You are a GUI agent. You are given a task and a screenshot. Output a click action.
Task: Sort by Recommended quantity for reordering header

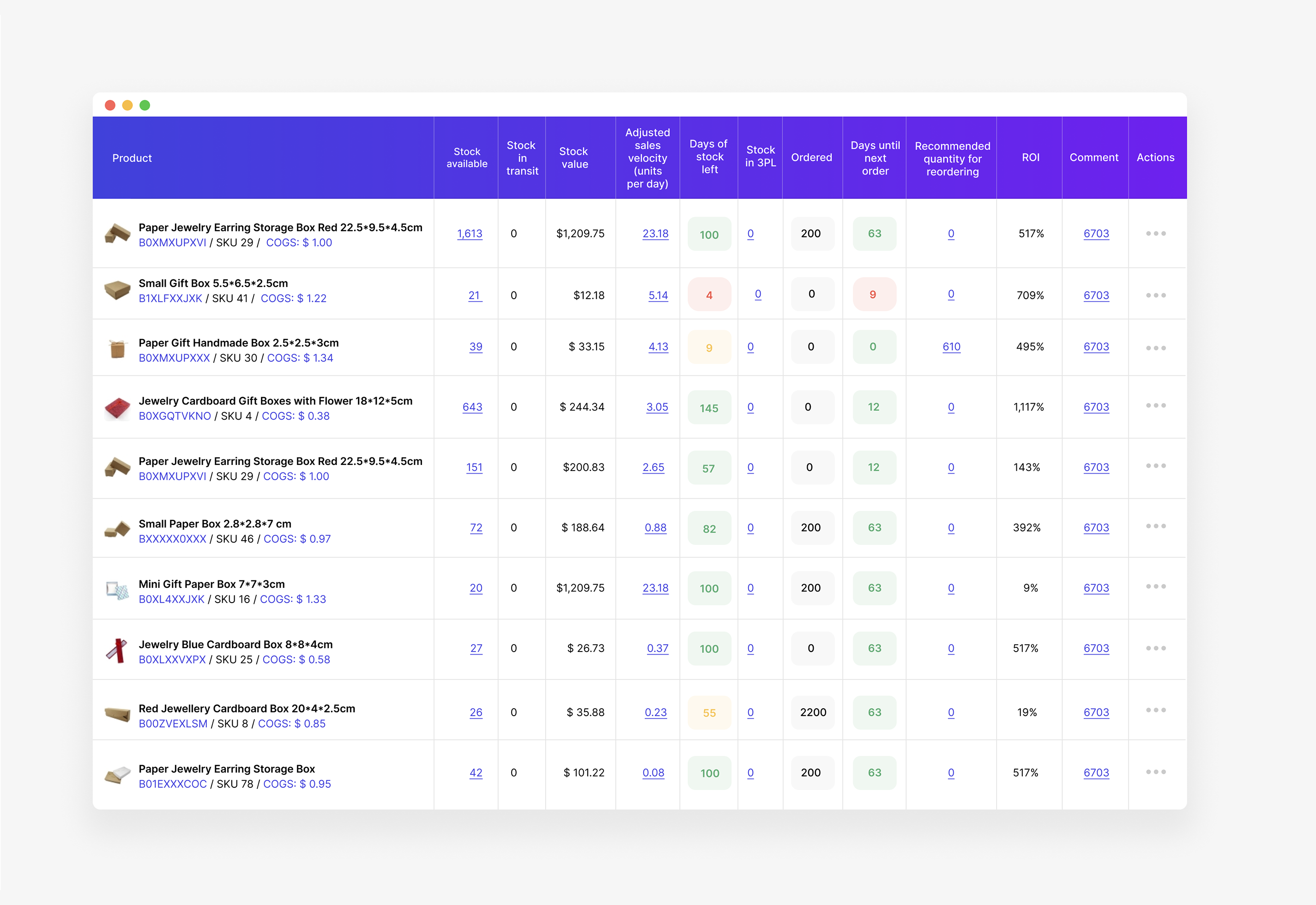(952, 159)
